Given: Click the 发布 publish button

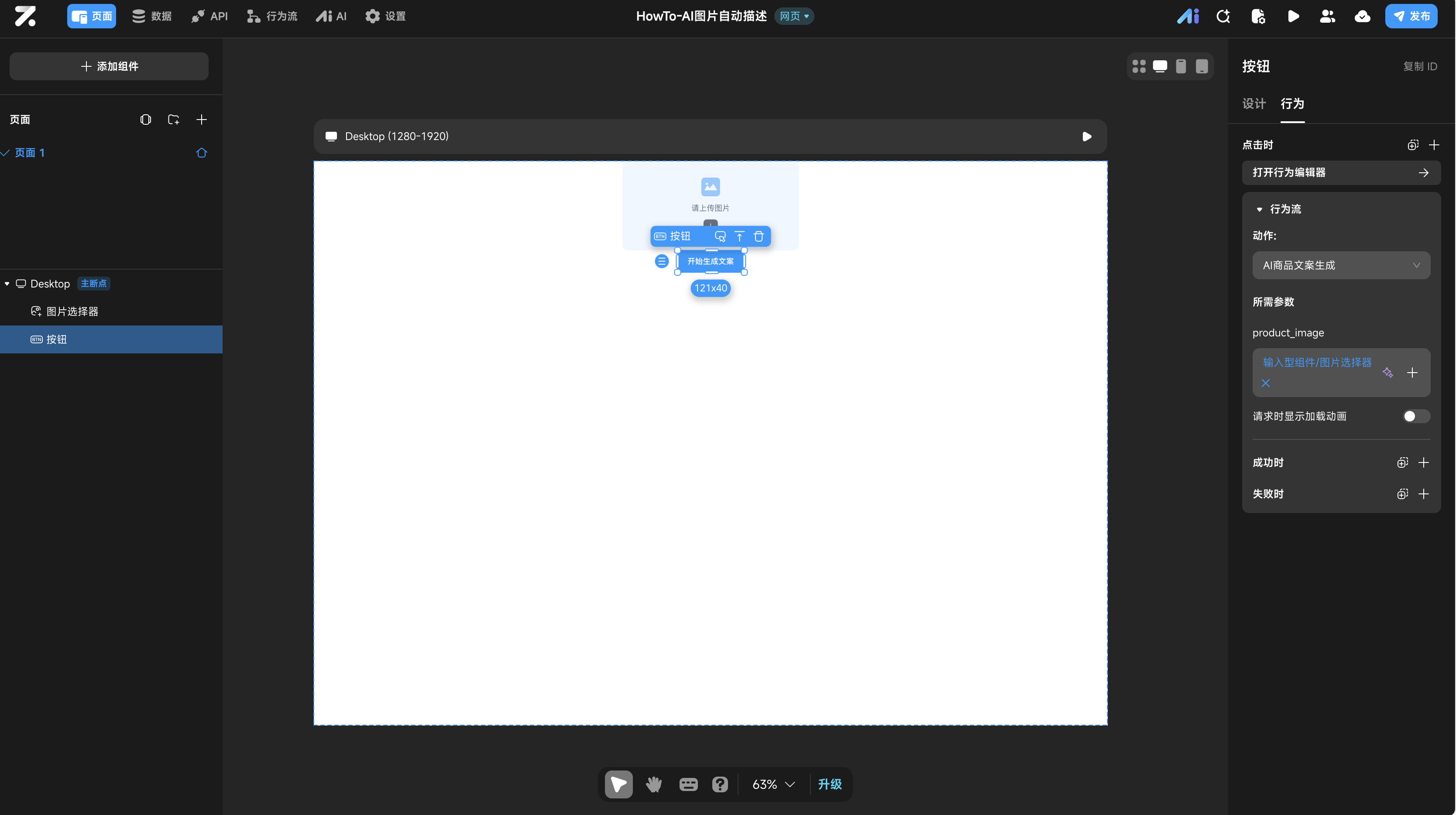Looking at the screenshot, I should (1411, 17).
